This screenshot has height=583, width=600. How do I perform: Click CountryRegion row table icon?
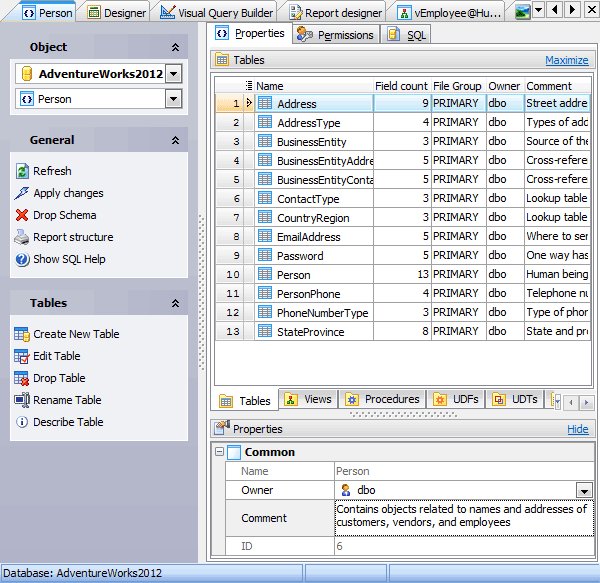pos(265,217)
